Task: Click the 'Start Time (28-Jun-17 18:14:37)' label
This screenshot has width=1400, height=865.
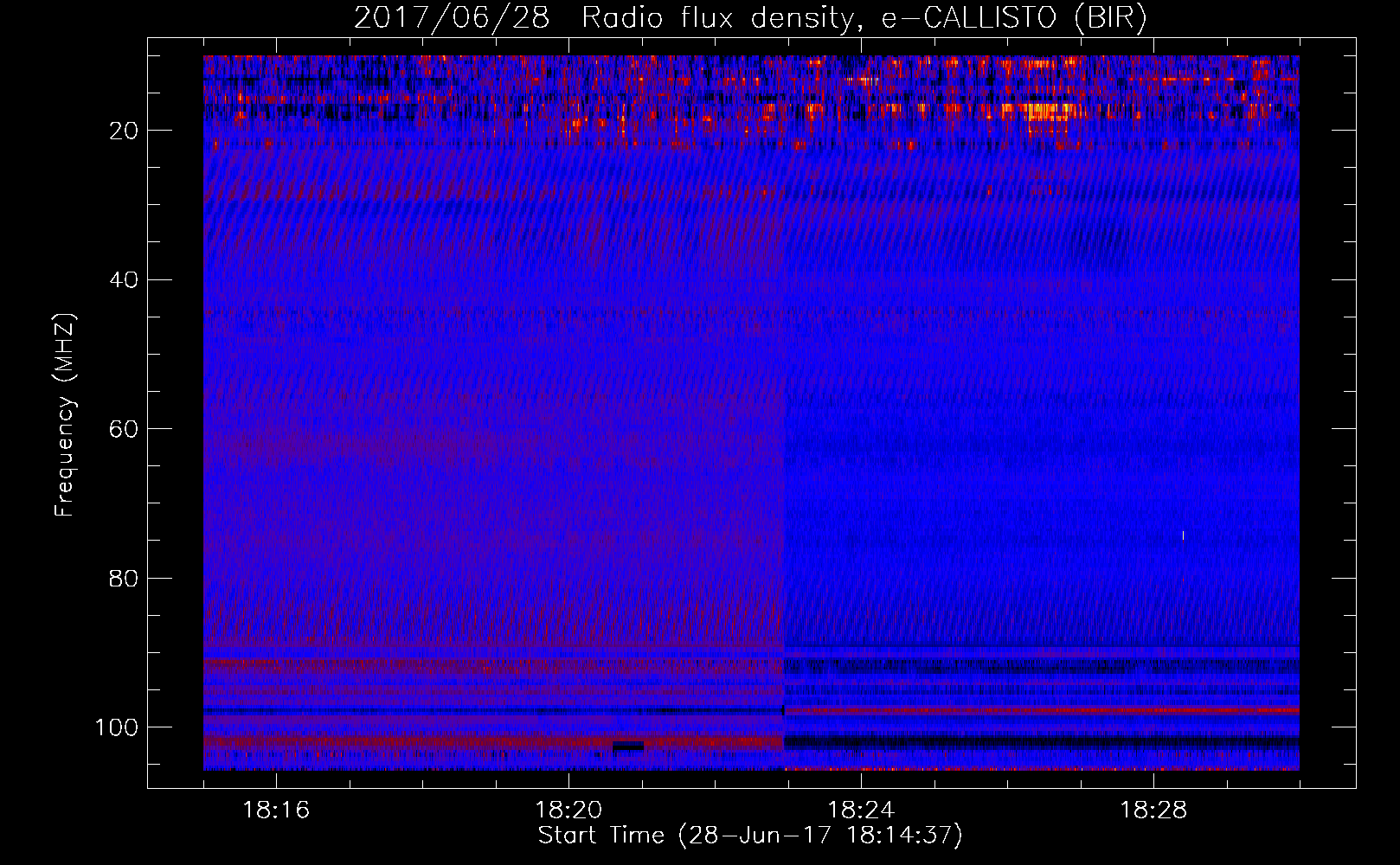Action: pos(750,836)
